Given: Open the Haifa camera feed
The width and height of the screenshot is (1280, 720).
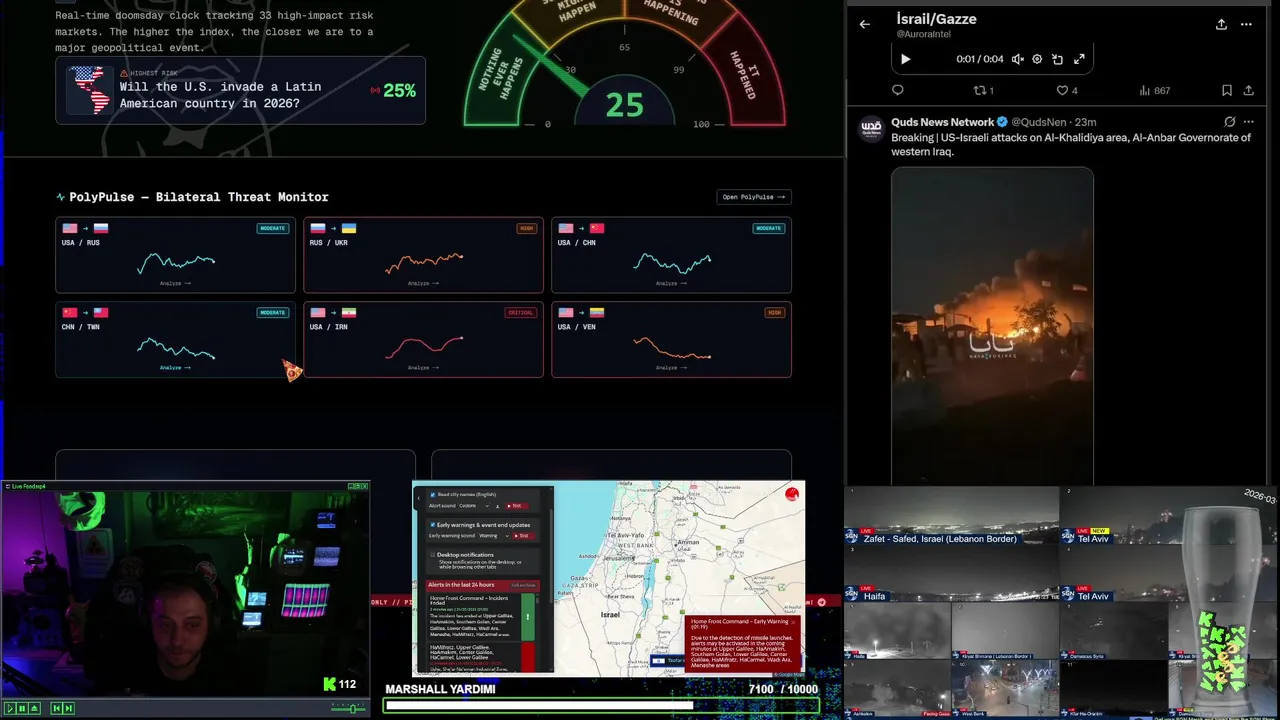Looking at the screenshot, I should click(x=951, y=575).
